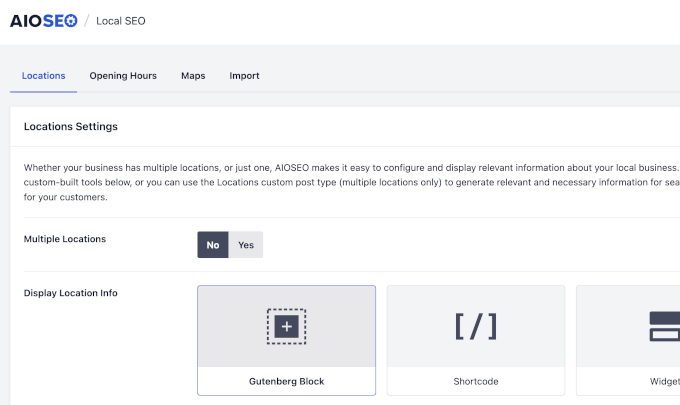The height and width of the screenshot is (405, 680).
Task: Click the Widget label
Action: pos(664,381)
